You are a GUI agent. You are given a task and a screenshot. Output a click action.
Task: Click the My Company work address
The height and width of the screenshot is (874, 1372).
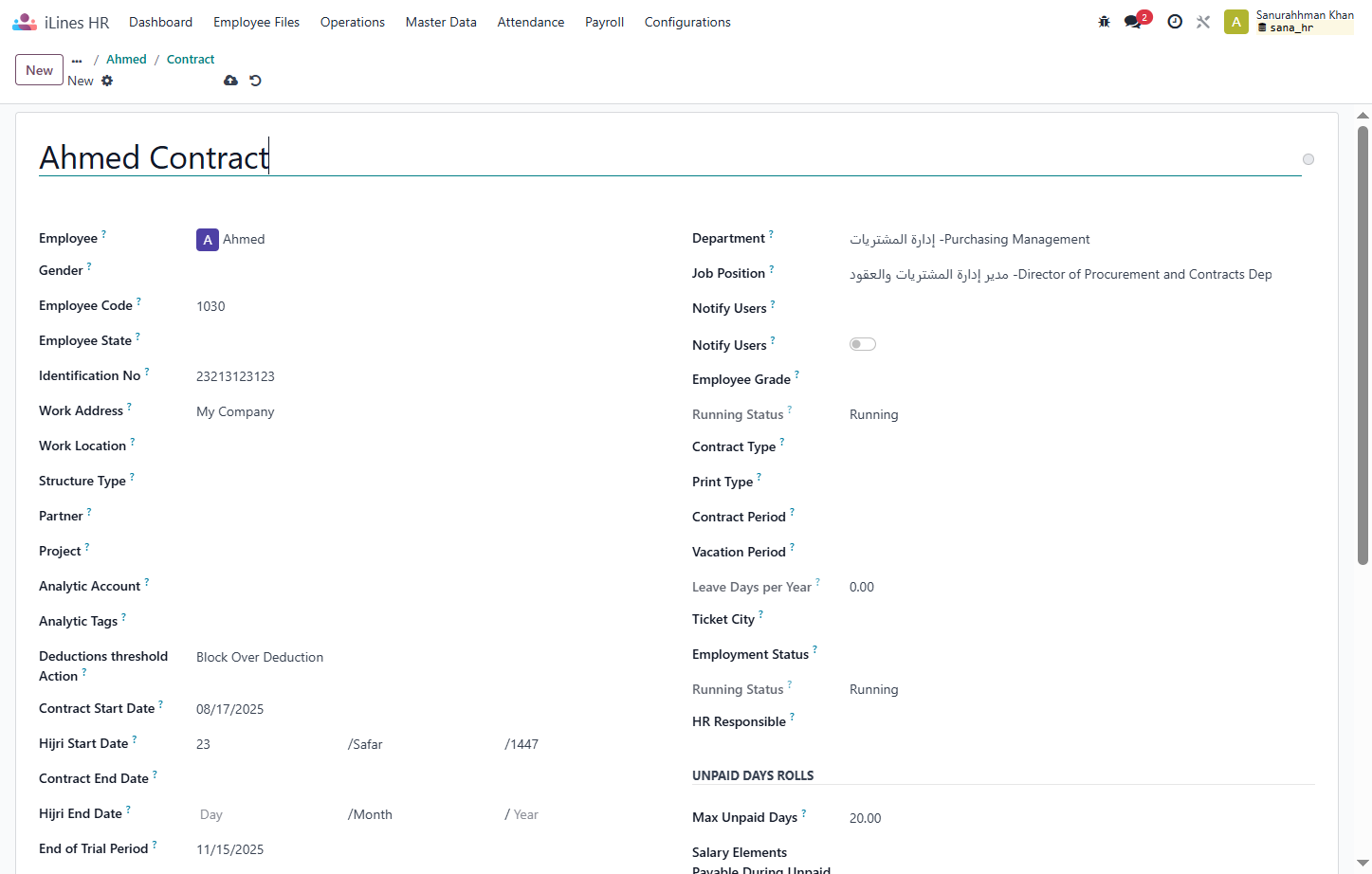pyautogui.click(x=235, y=411)
